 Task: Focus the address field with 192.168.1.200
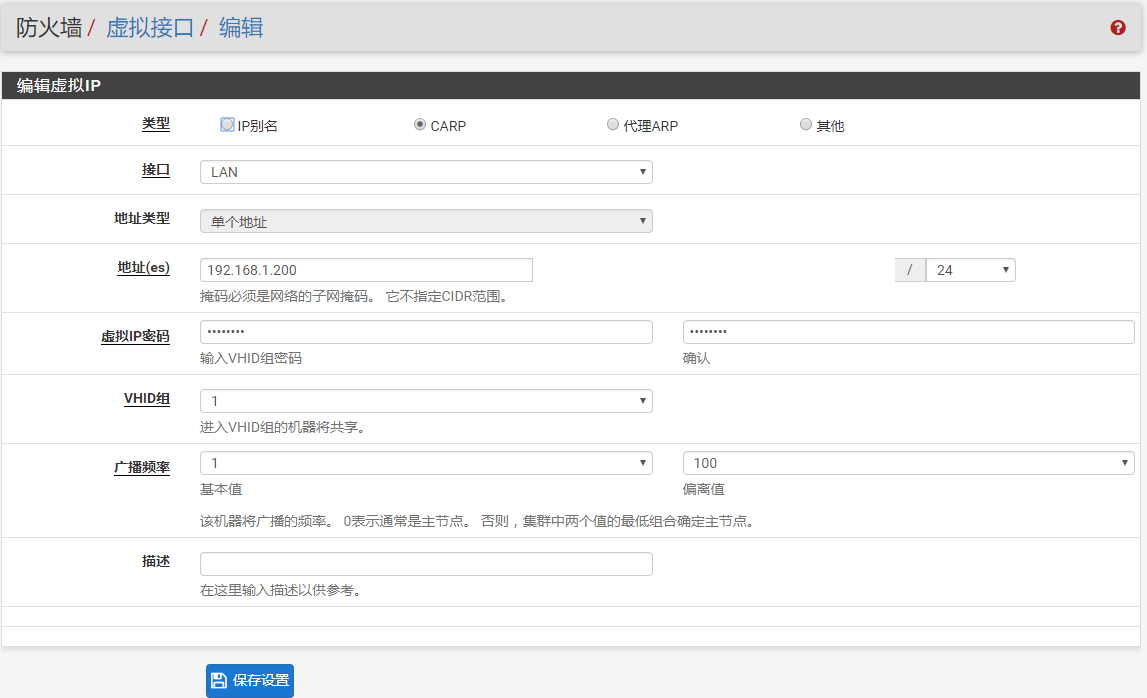pos(366,270)
